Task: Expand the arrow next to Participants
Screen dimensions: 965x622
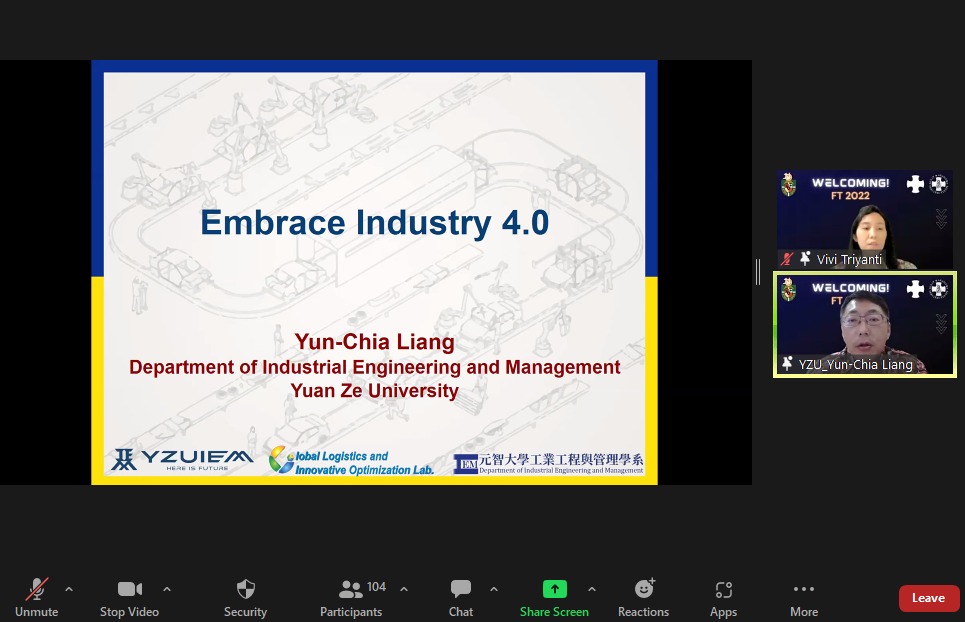Action: (404, 589)
